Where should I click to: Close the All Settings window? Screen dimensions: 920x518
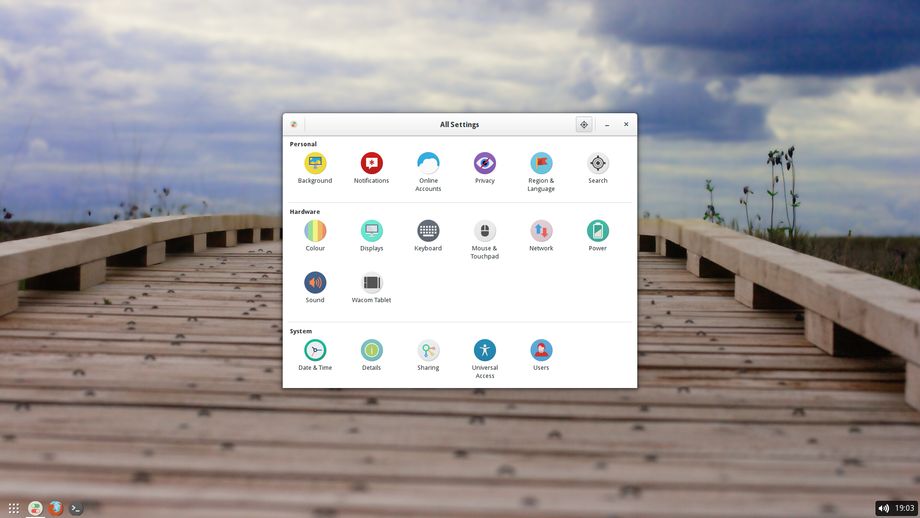pos(626,124)
